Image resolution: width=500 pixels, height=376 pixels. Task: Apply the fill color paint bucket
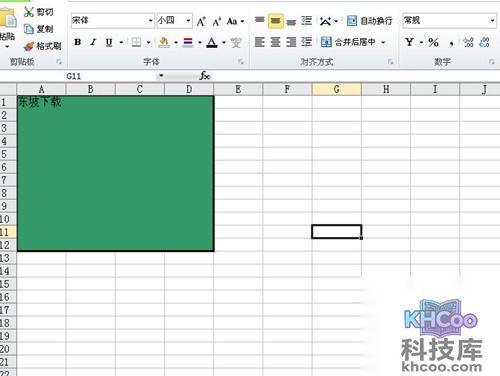point(164,42)
